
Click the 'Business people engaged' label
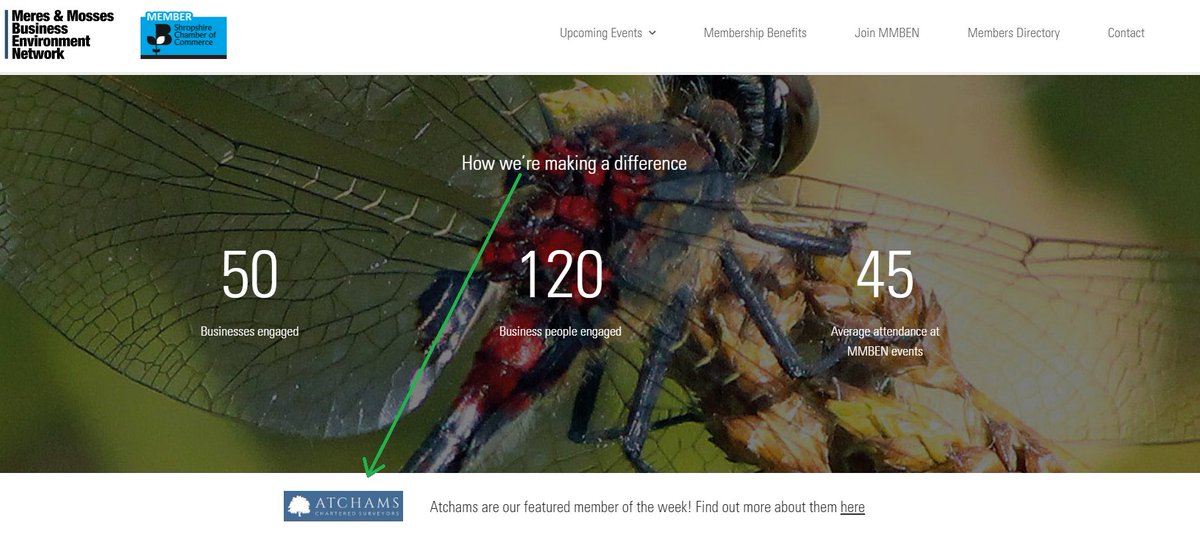[x=560, y=331]
